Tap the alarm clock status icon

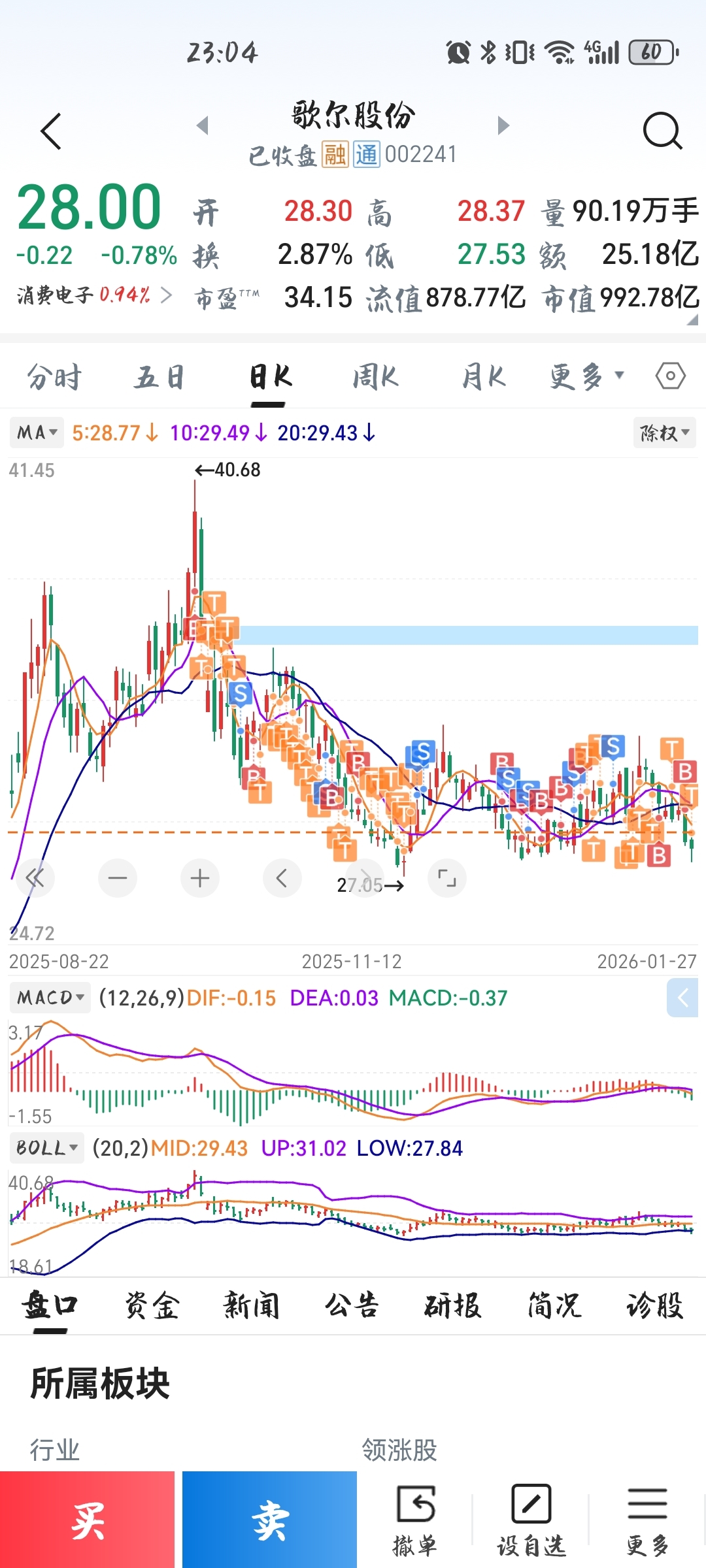point(458,52)
